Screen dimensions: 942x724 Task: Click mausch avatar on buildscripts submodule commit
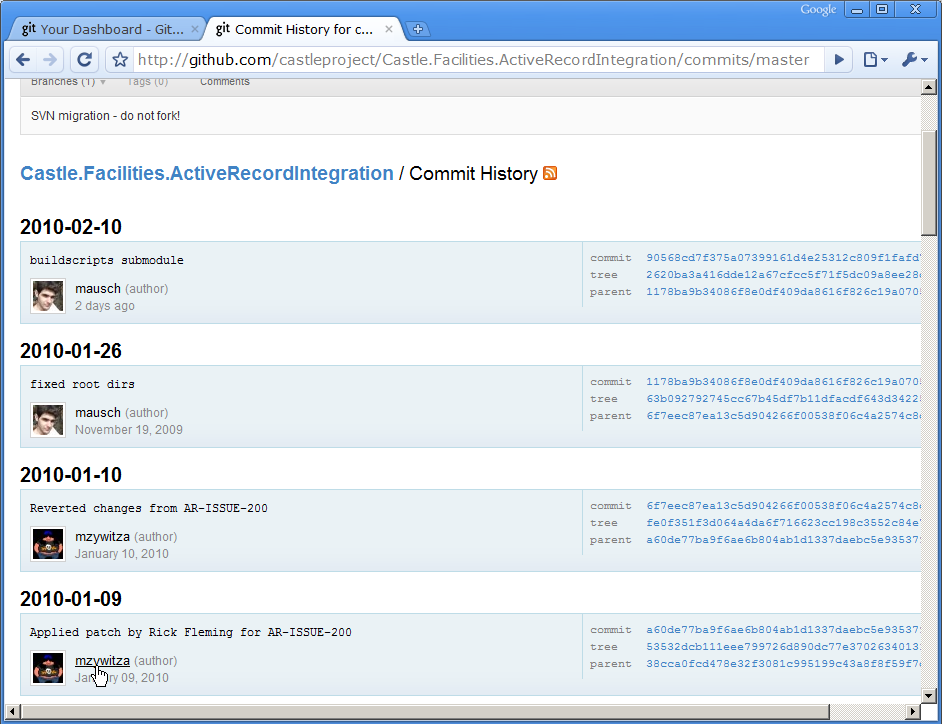pos(48,296)
